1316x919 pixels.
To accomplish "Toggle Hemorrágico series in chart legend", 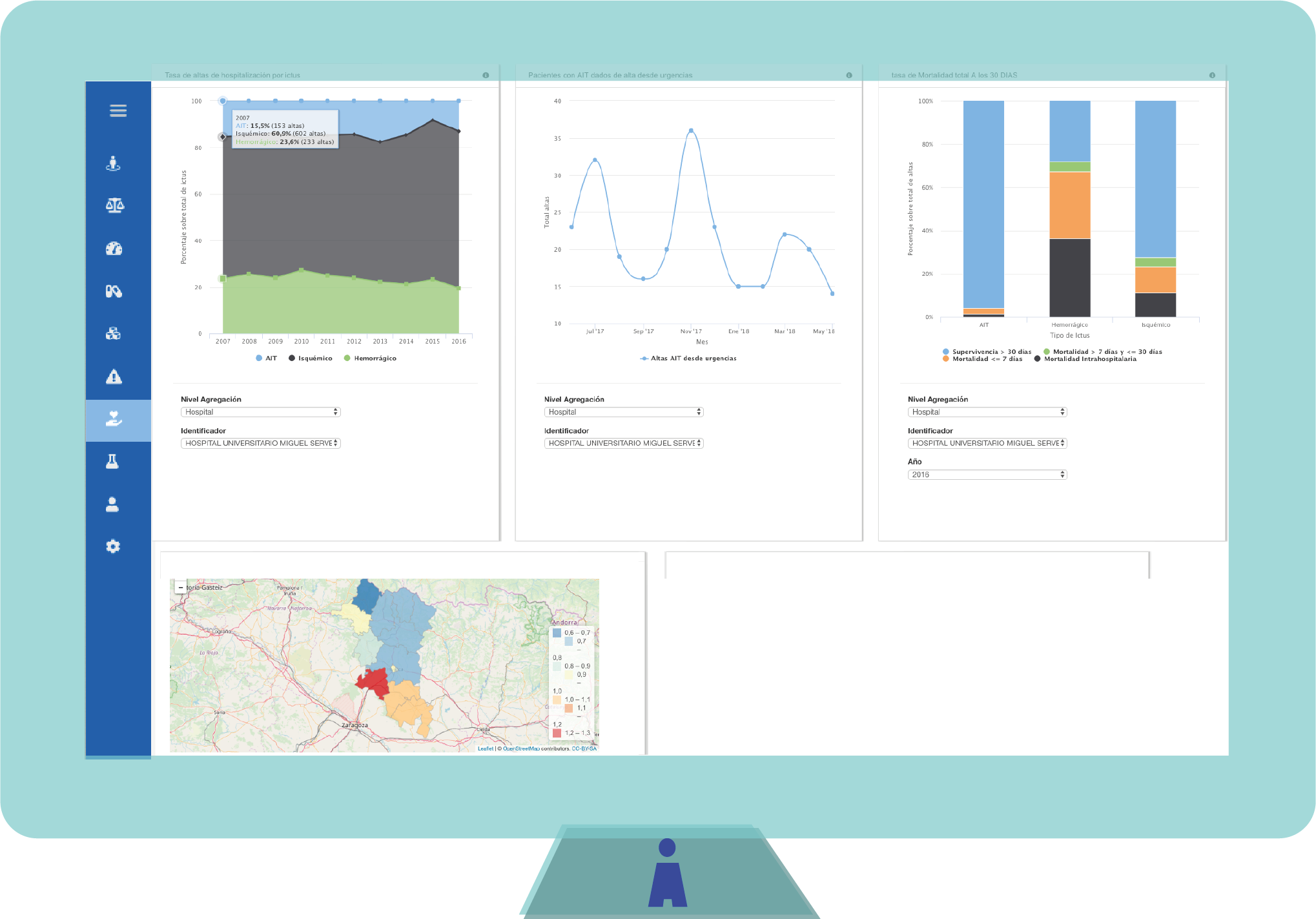I will coord(375,358).
